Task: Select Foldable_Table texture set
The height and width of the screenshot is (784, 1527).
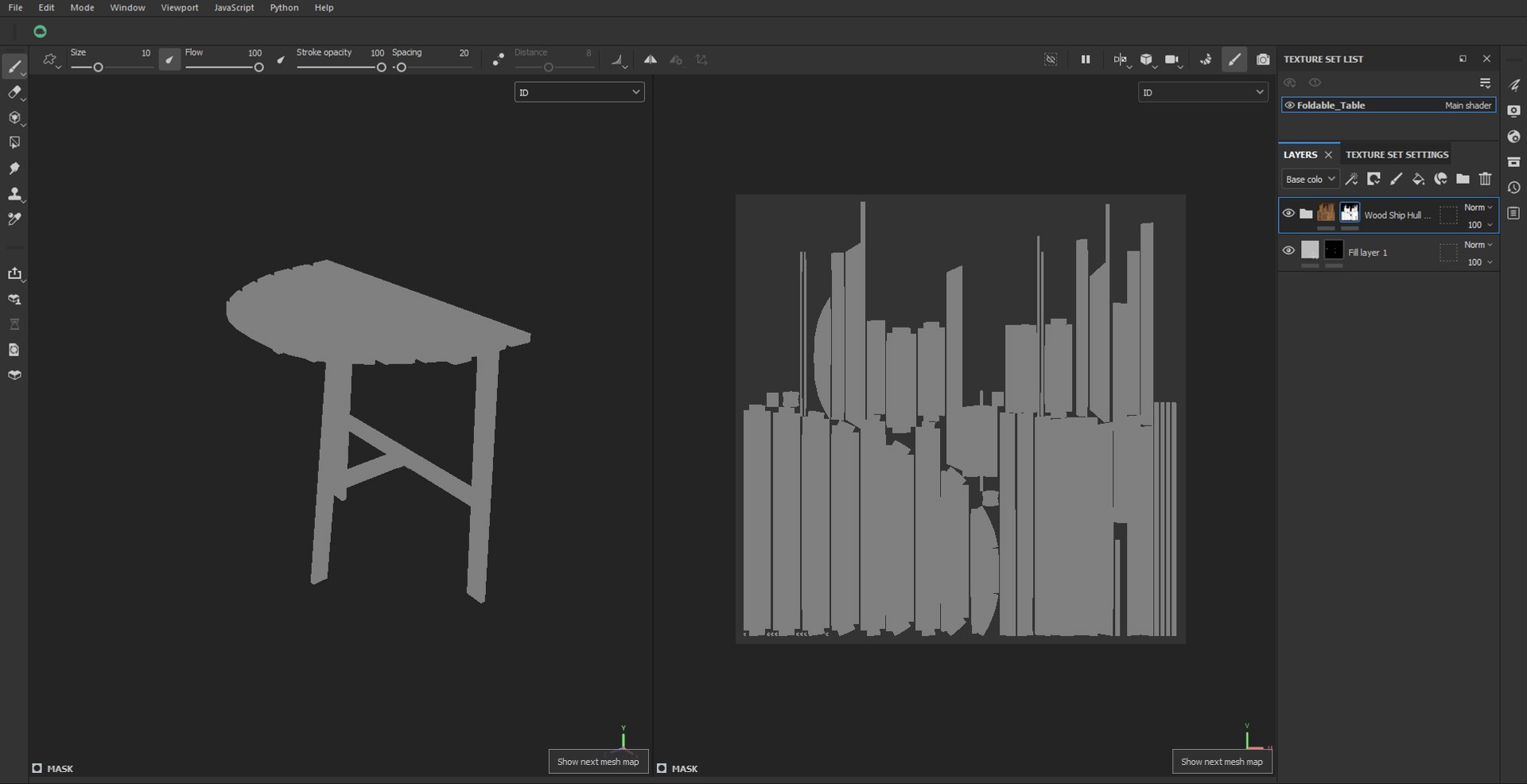Action: point(1389,105)
